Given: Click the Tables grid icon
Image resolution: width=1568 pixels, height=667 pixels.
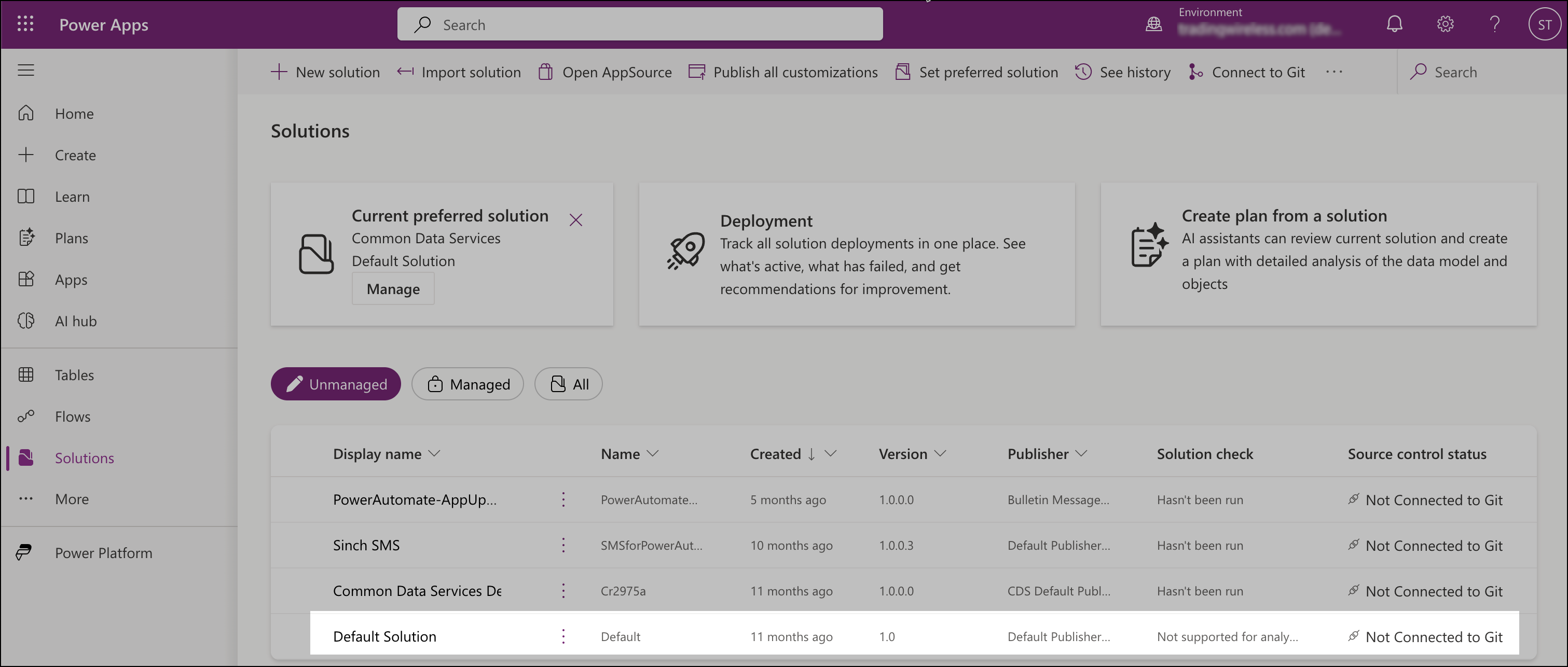Looking at the screenshot, I should (25, 374).
